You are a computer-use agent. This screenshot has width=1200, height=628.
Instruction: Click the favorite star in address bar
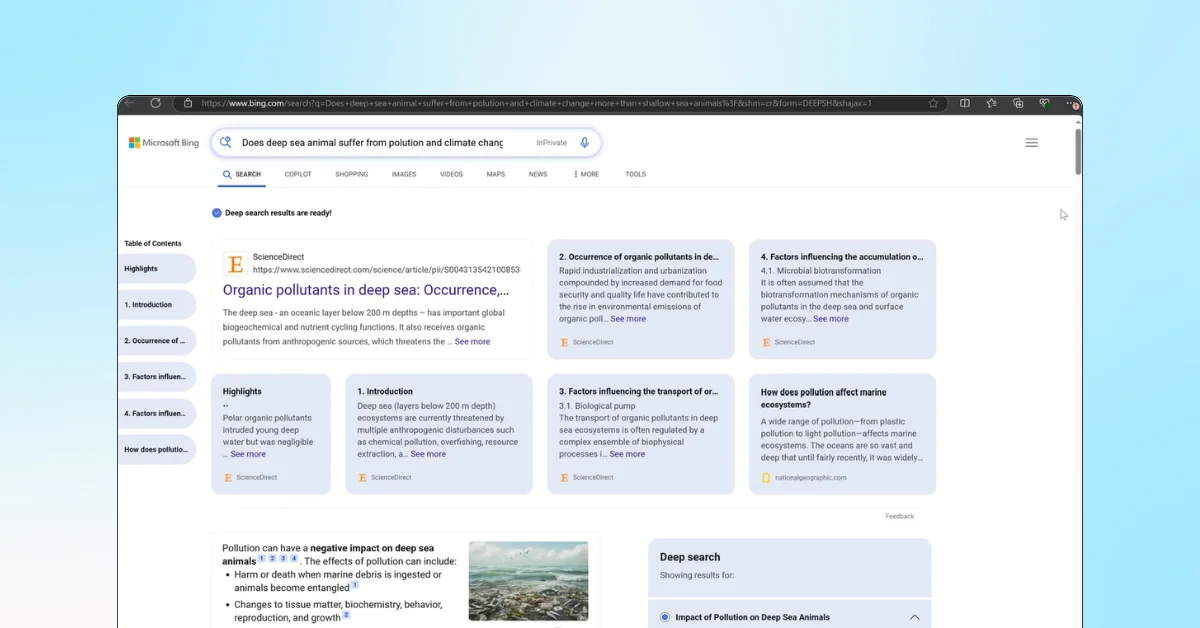tap(933, 103)
